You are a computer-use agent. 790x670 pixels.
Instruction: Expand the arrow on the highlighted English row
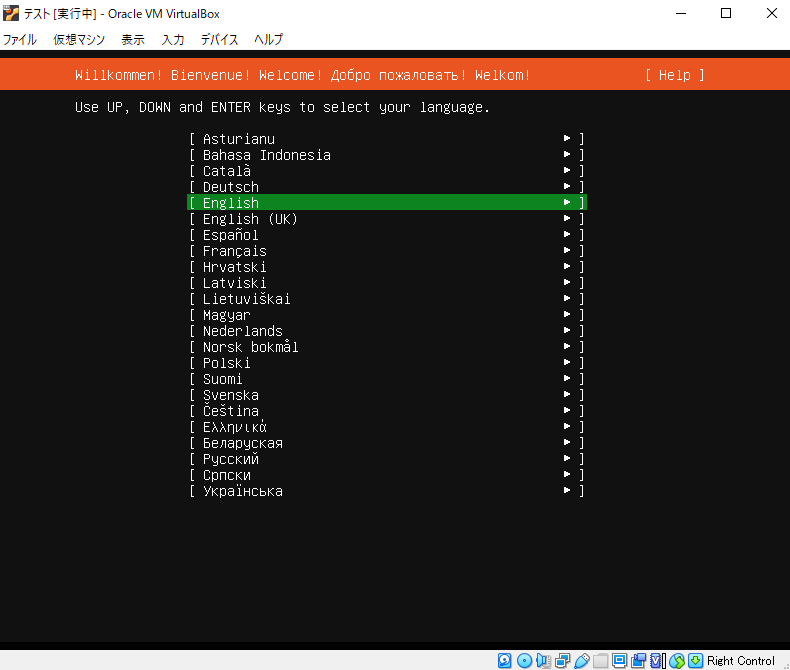pos(567,202)
